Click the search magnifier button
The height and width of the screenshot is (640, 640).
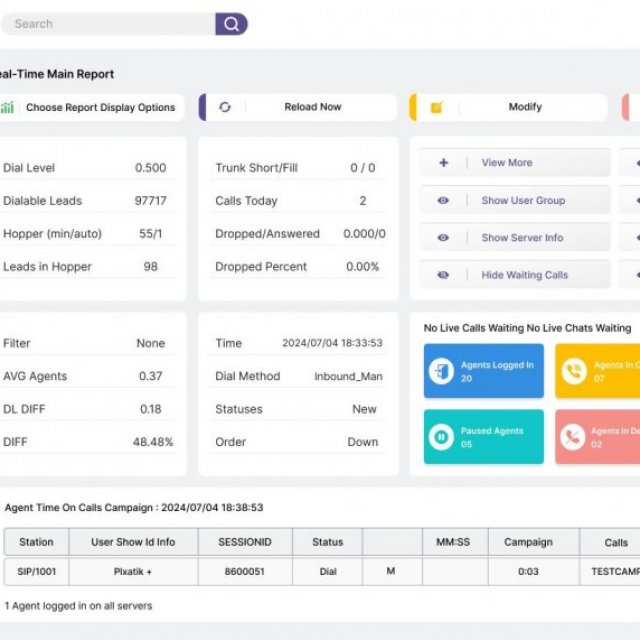click(231, 24)
